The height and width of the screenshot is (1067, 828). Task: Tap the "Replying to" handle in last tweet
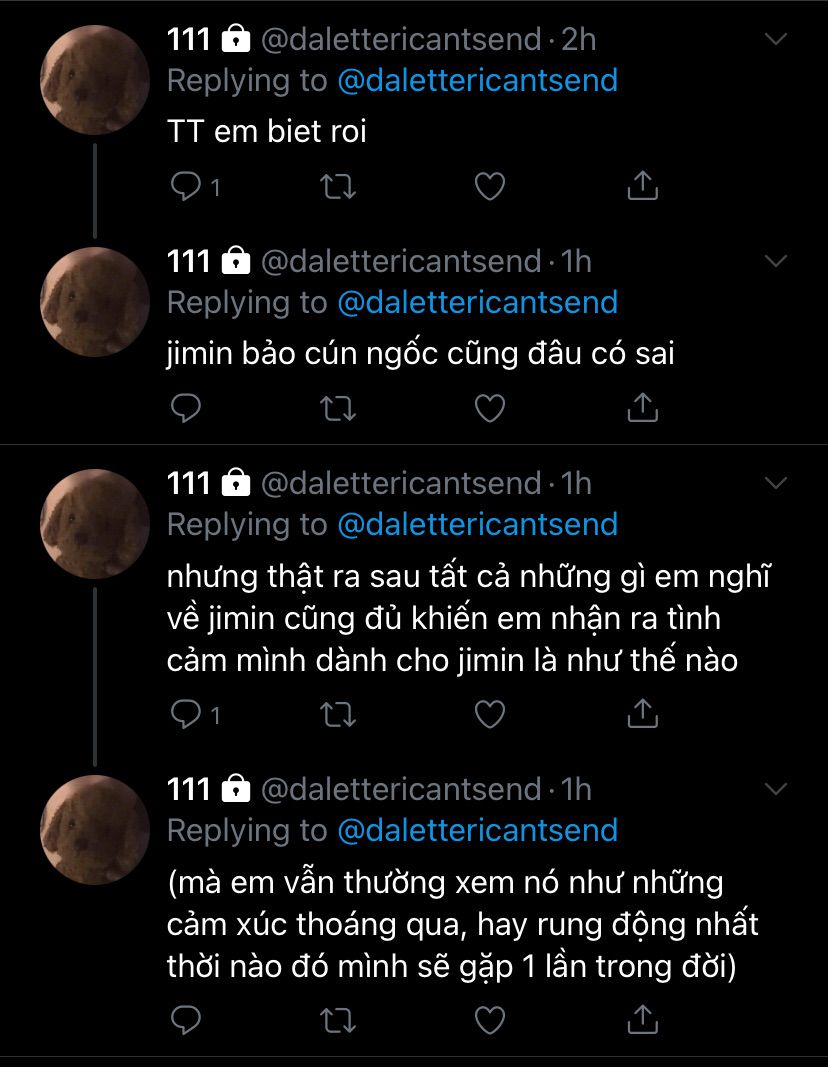pos(477,831)
